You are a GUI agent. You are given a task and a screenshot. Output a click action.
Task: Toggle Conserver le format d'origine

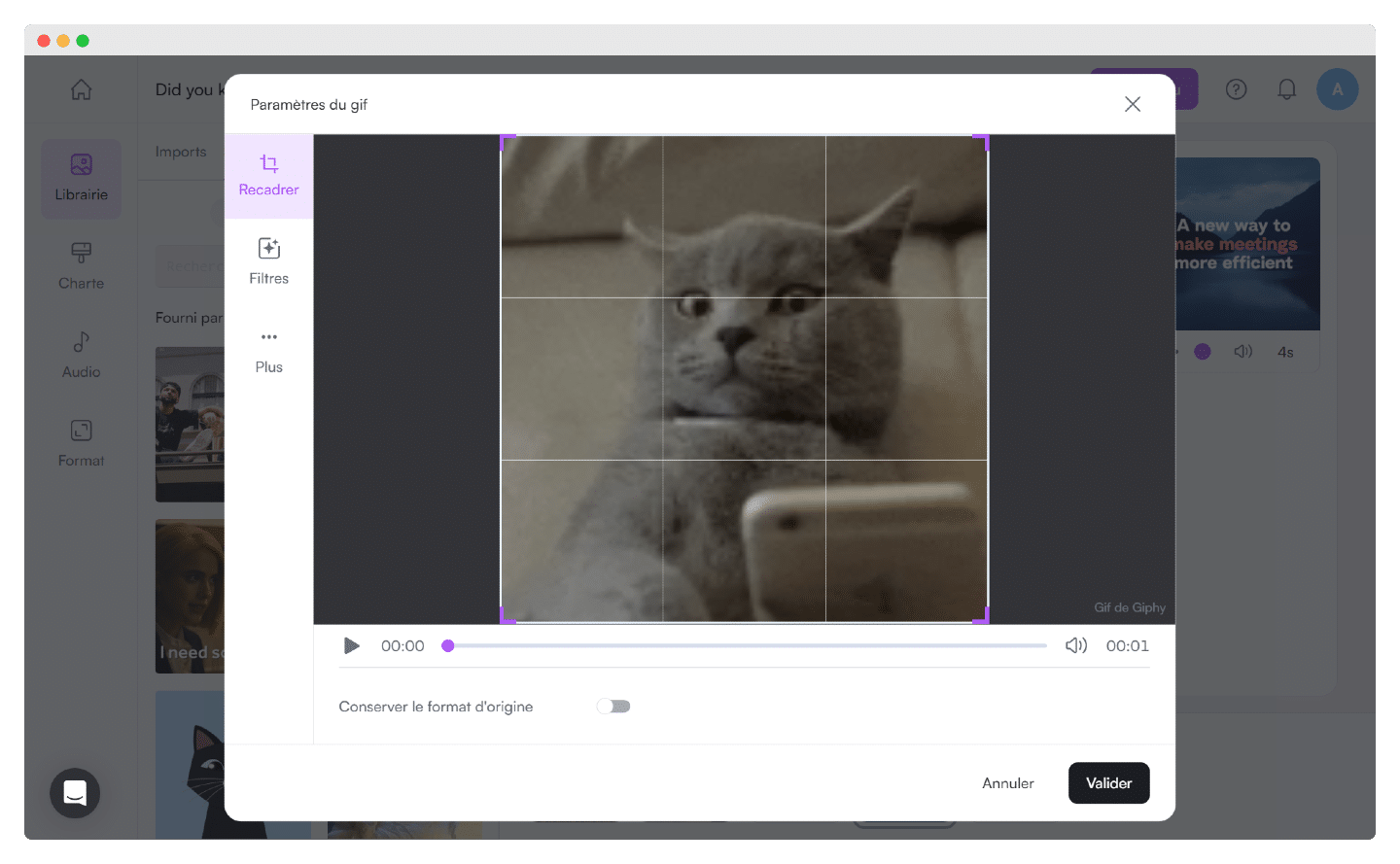click(x=613, y=707)
